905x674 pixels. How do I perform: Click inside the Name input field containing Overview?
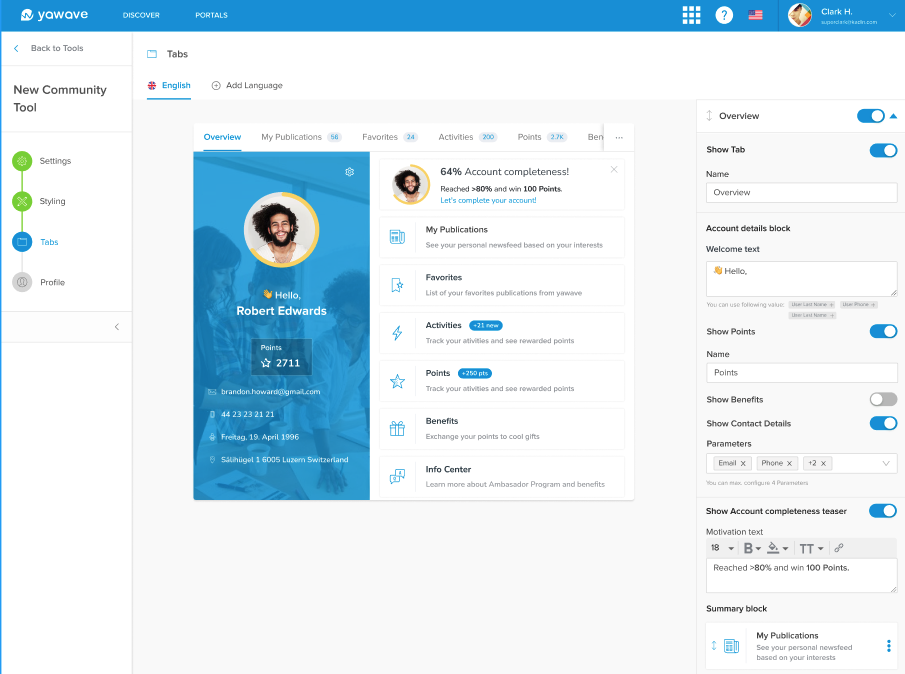800,193
